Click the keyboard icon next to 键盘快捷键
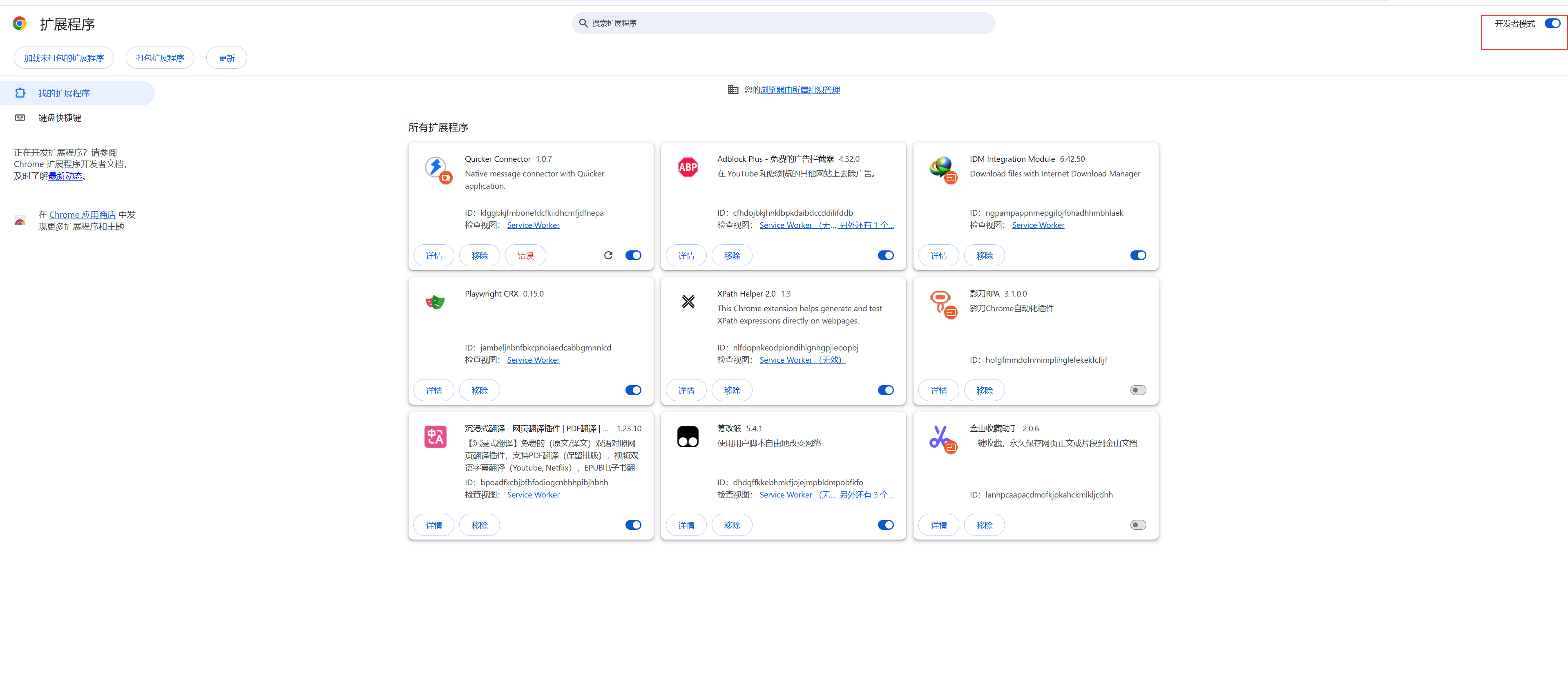This screenshot has width=1568, height=685. tap(20, 117)
